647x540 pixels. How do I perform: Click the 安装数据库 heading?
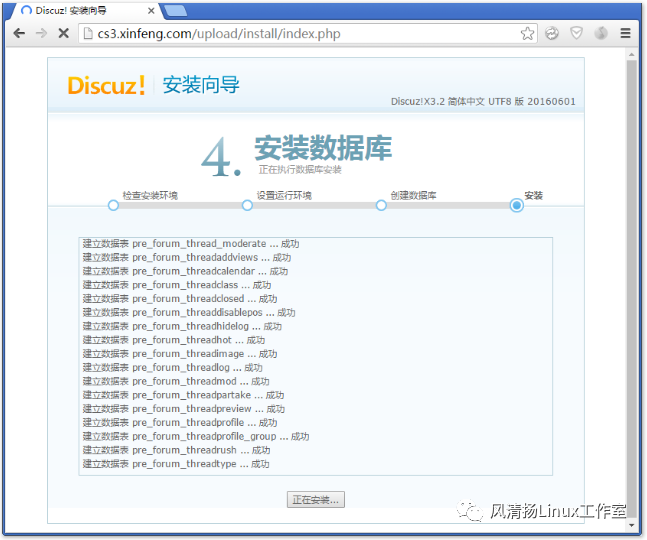(323, 148)
